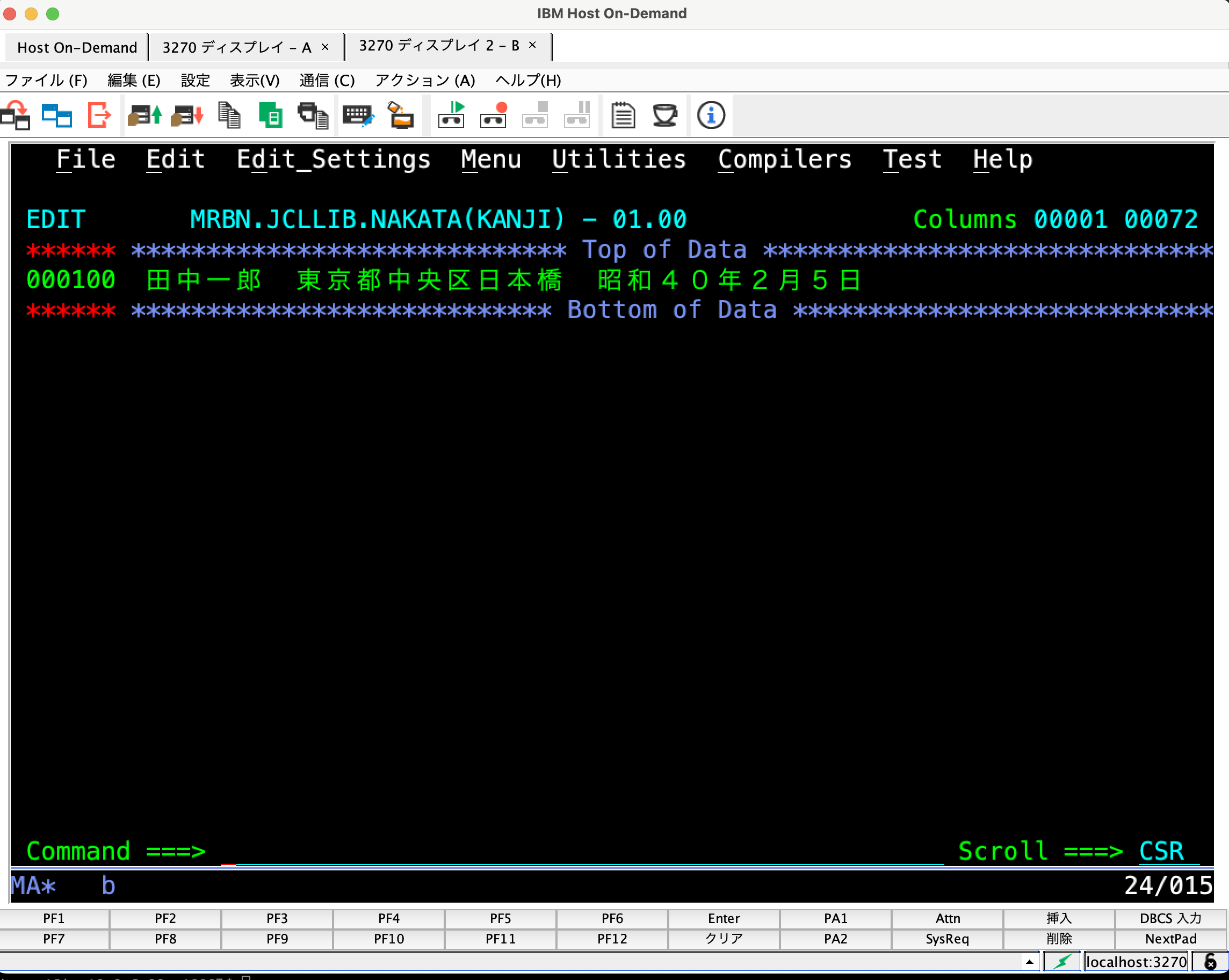The width and height of the screenshot is (1229, 980).
Task: Open the ISPF File action bar item
Action: 86,159
